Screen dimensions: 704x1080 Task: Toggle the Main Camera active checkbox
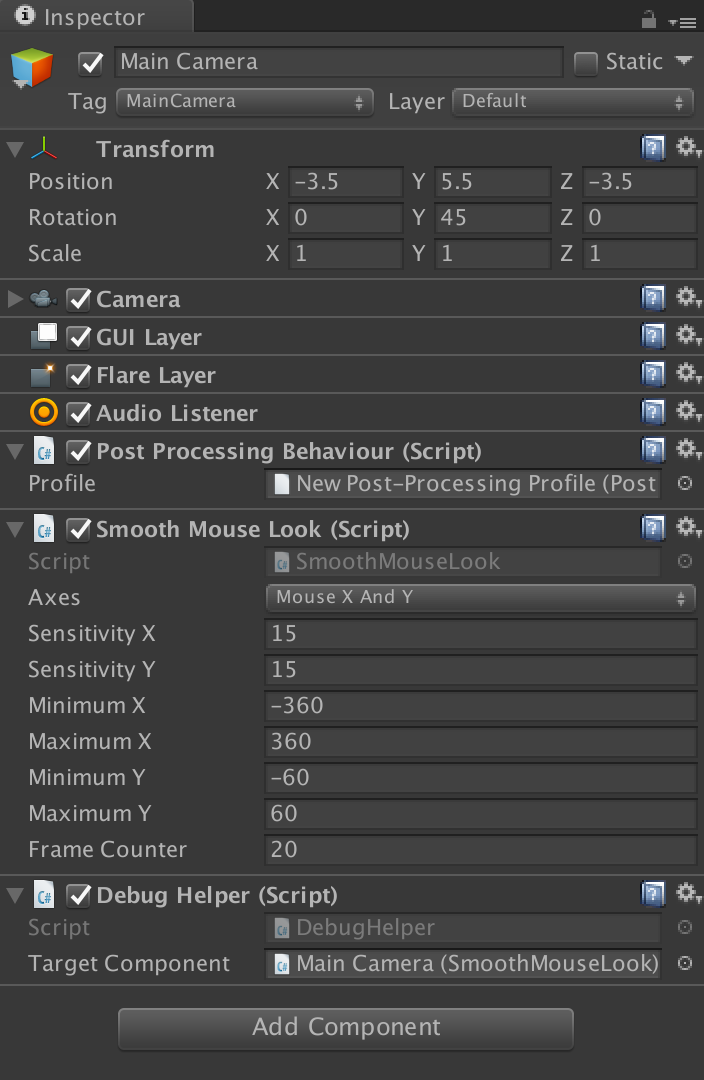tap(90, 64)
